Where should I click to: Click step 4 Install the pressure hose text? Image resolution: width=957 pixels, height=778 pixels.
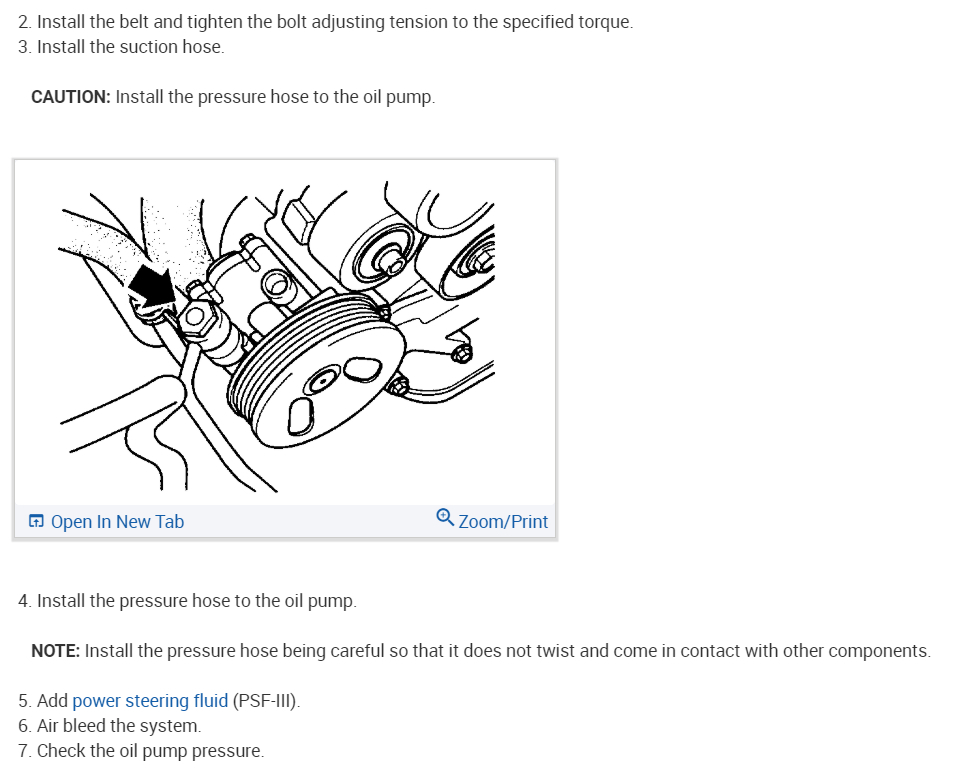pyautogui.click(x=187, y=601)
